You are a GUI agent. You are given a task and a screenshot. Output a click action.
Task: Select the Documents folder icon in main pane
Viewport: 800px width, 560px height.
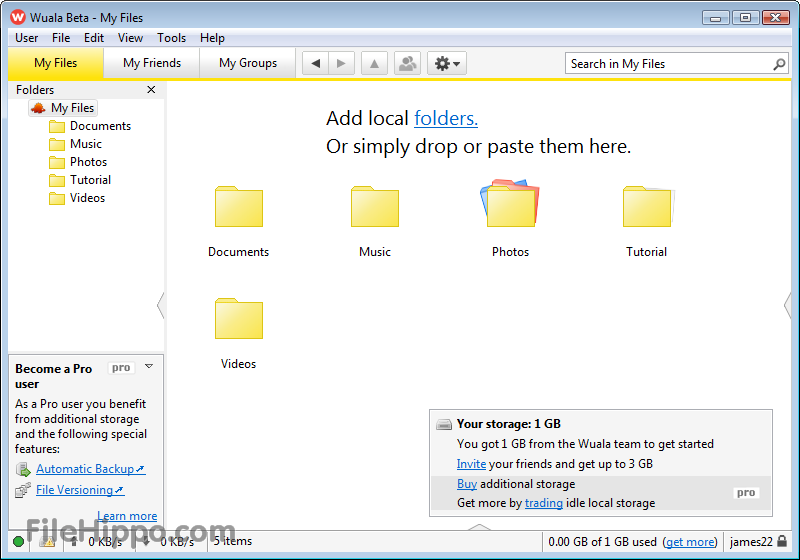click(x=238, y=207)
